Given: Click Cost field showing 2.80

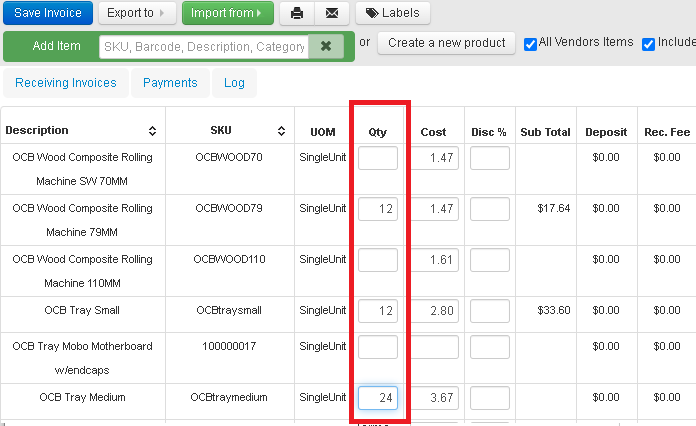Looking at the screenshot, I should point(435,311).
